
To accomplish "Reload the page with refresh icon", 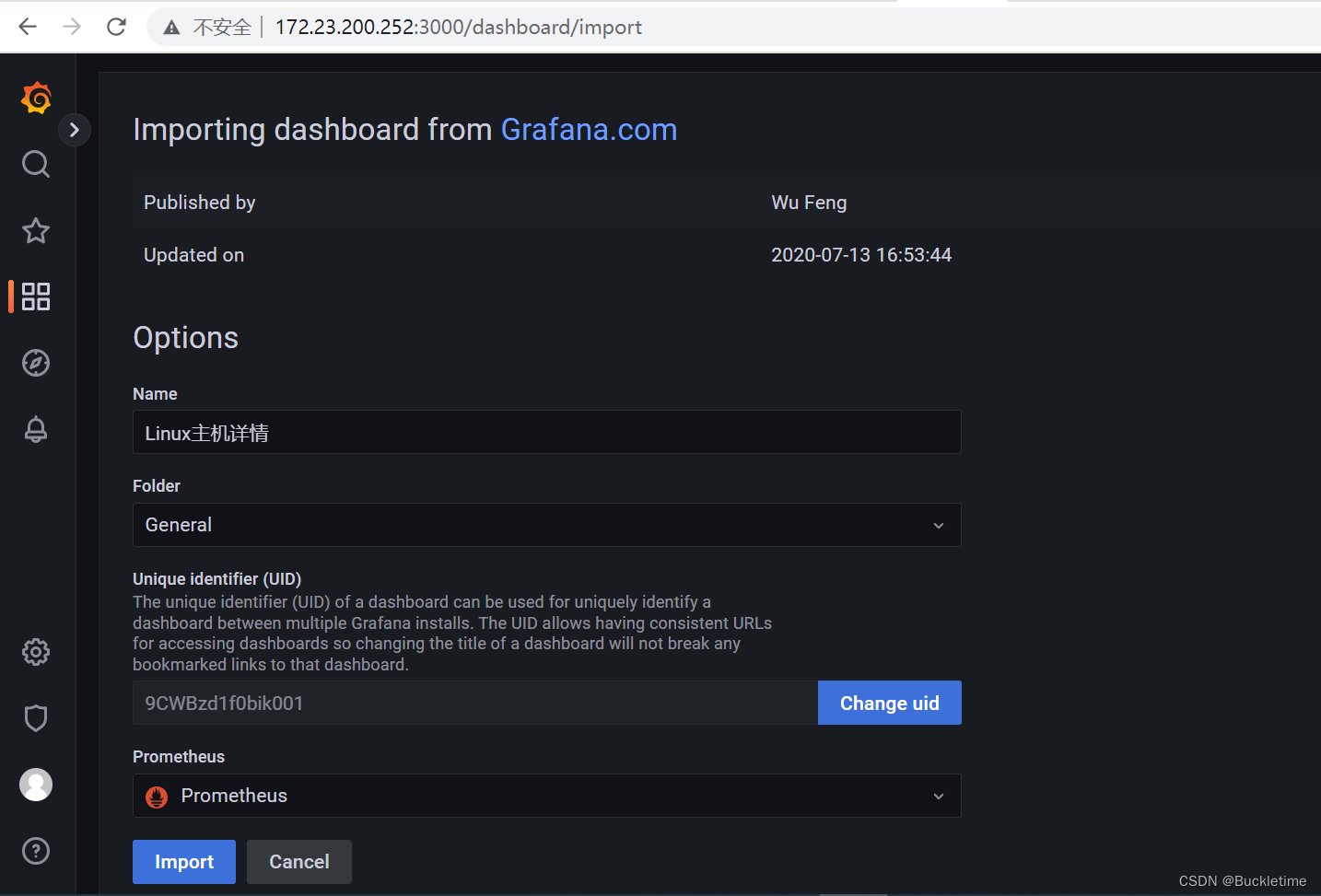I will point(116,27).
